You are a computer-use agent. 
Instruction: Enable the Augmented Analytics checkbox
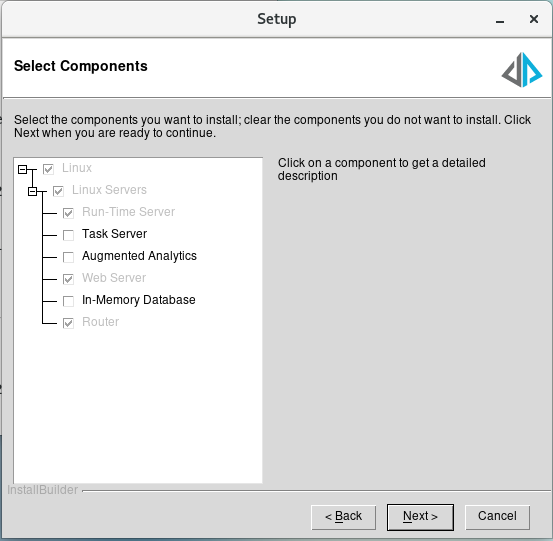click(x=68, y=257)
